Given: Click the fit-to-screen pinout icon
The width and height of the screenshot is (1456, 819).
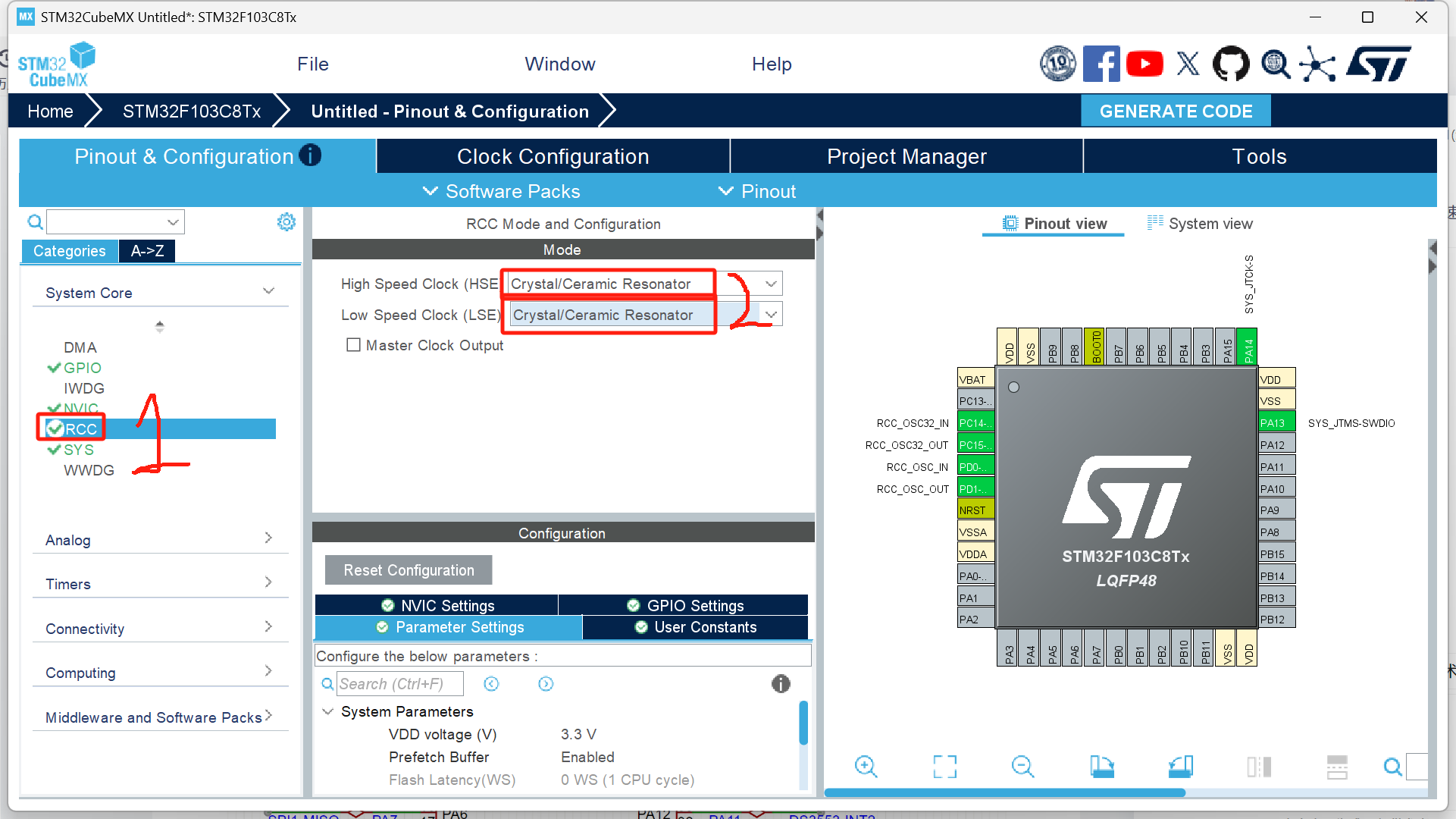Looking at the screenshot, I should (x=944, y=766).
